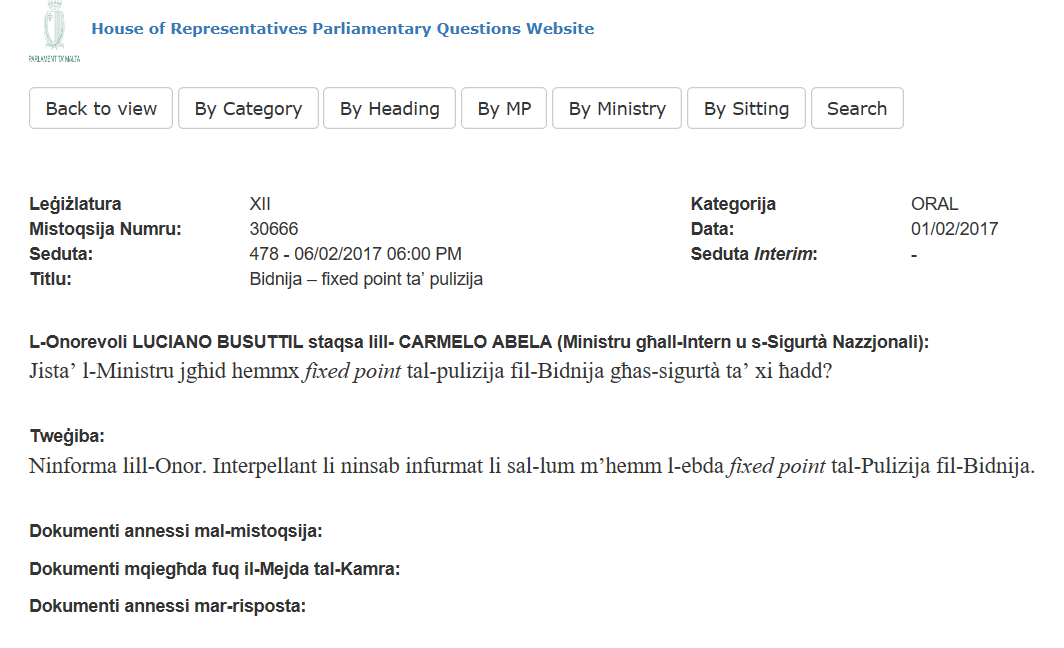
Task: Click the sitting 478 date text
Action: pyautogui.click(x=356, y=254)
